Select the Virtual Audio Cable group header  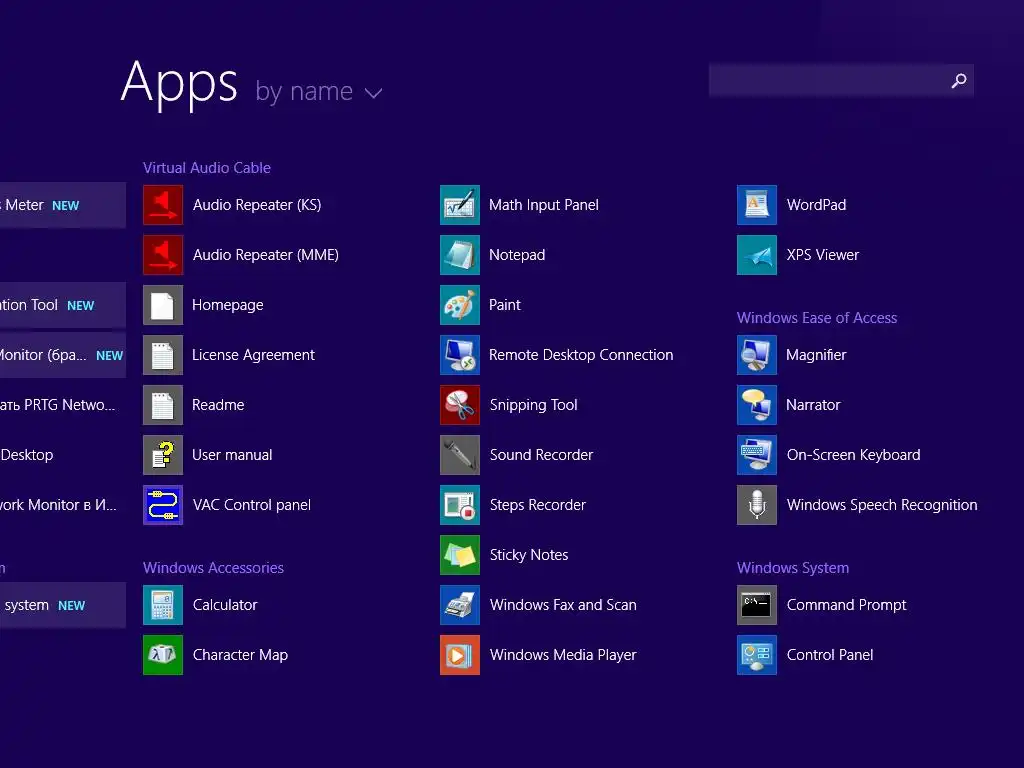(x=207, y=168)
